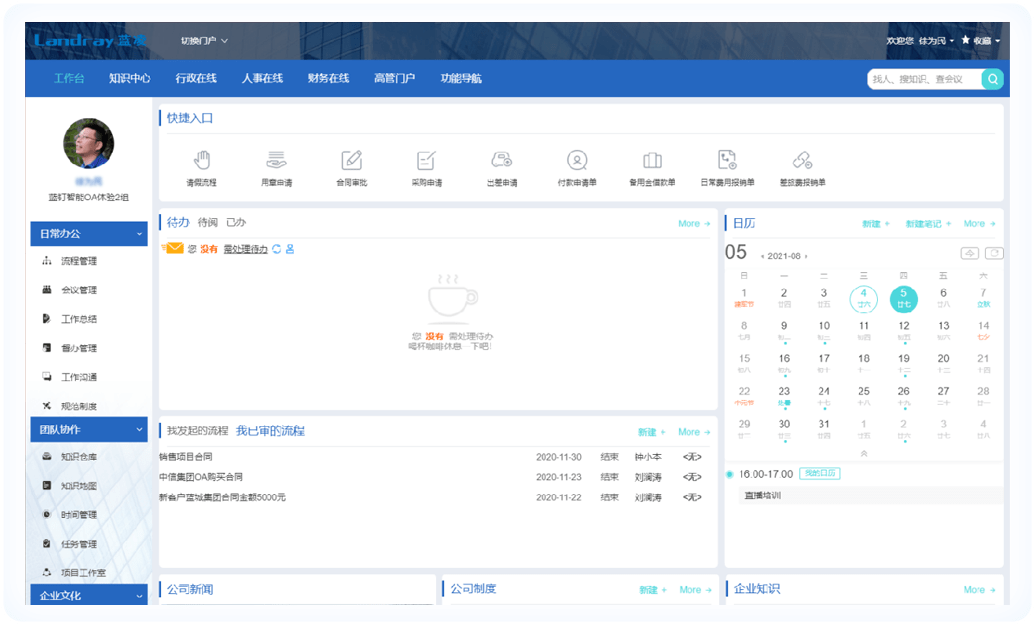Click the 用章申请 quick entry icon
The height and width of the screenshot is (625, 1035).
276,160
